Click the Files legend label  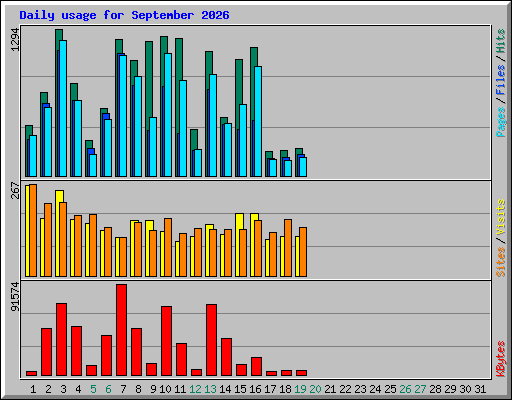click(501, 80)
